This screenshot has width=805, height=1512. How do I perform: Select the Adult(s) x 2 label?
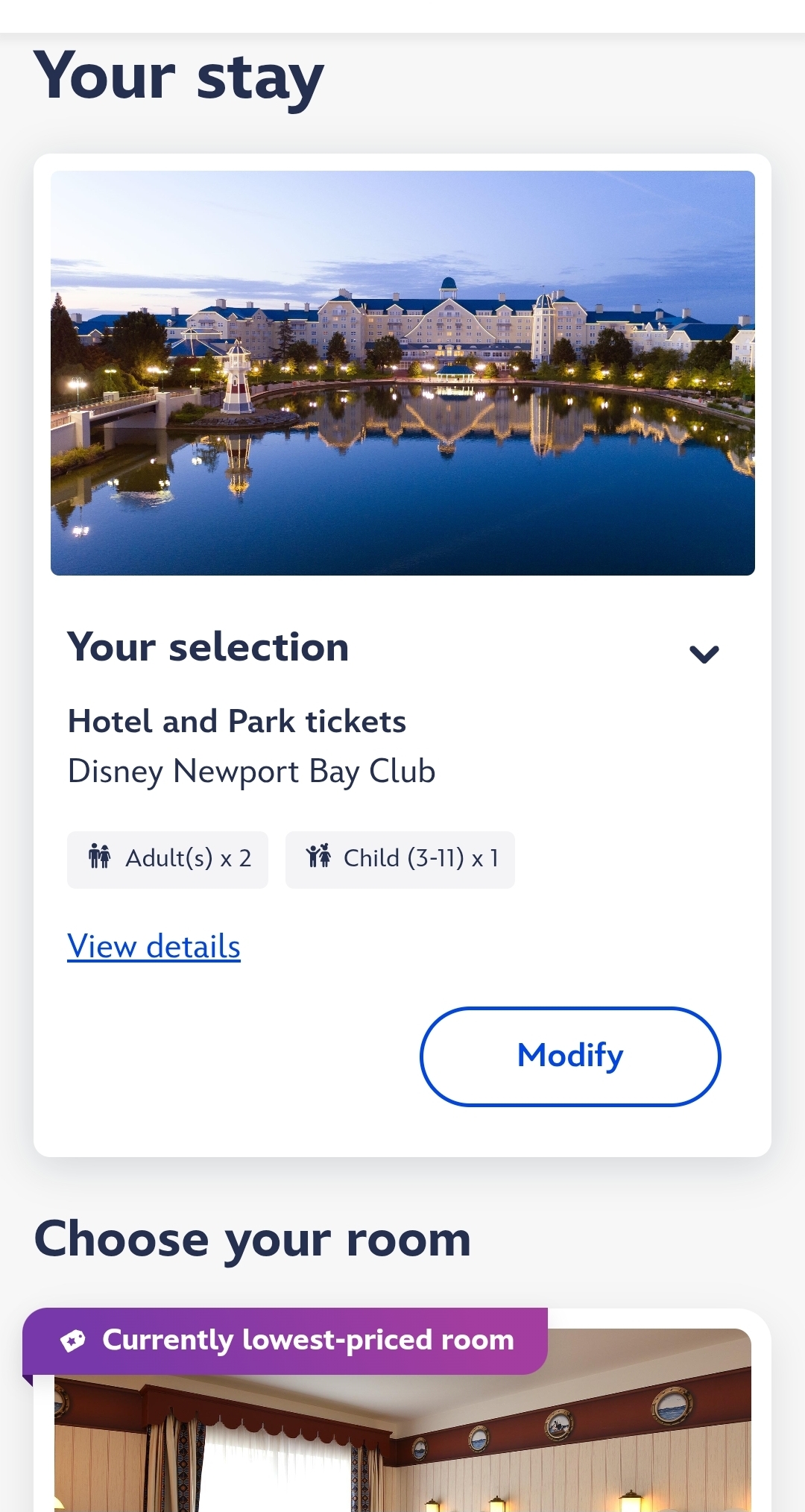pos(188,859)
